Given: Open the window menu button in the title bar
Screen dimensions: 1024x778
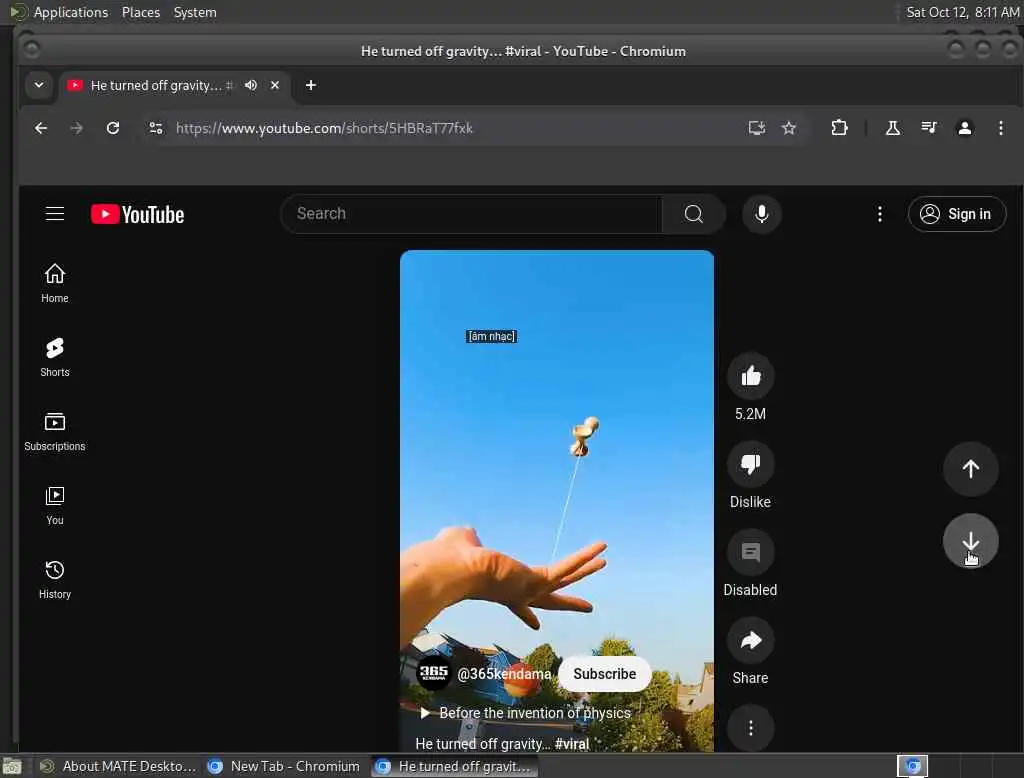Looking at the screenshot, I should point(31,49).
